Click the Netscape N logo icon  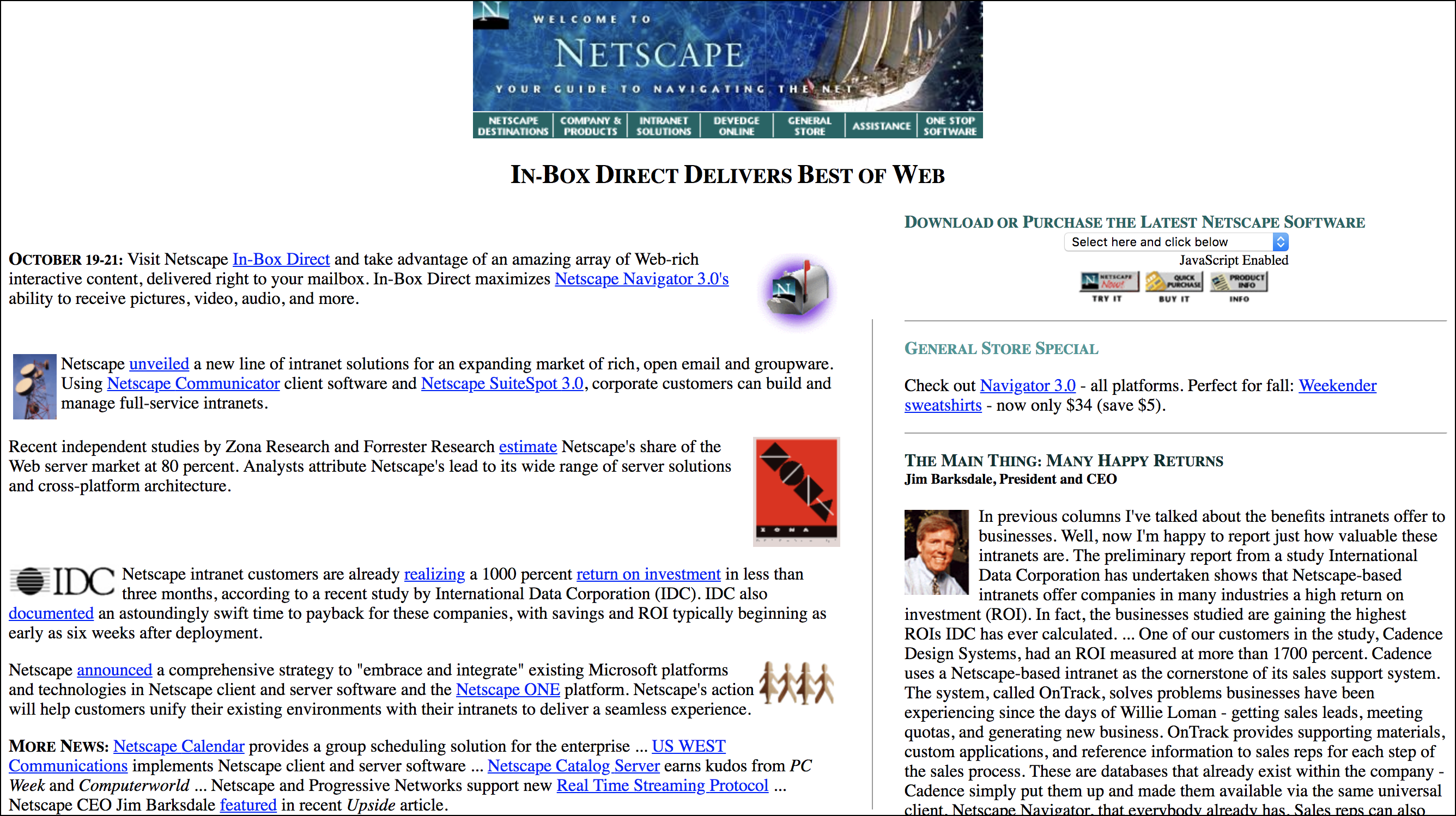[490, 14]
